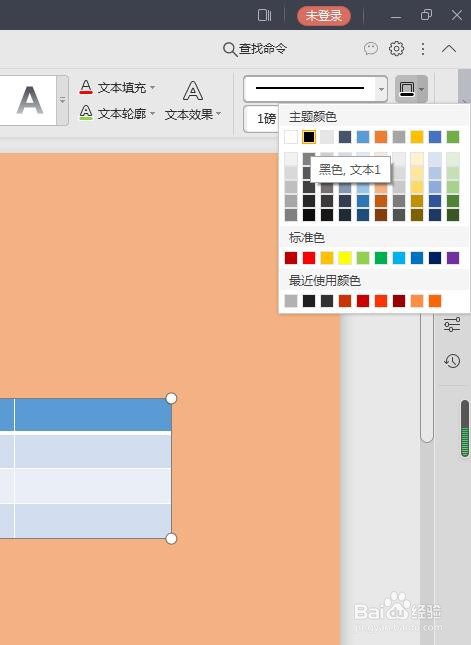Click the blue table header cell
The width and height of the screenshot is (471, 645).
(x=93, y=414)
